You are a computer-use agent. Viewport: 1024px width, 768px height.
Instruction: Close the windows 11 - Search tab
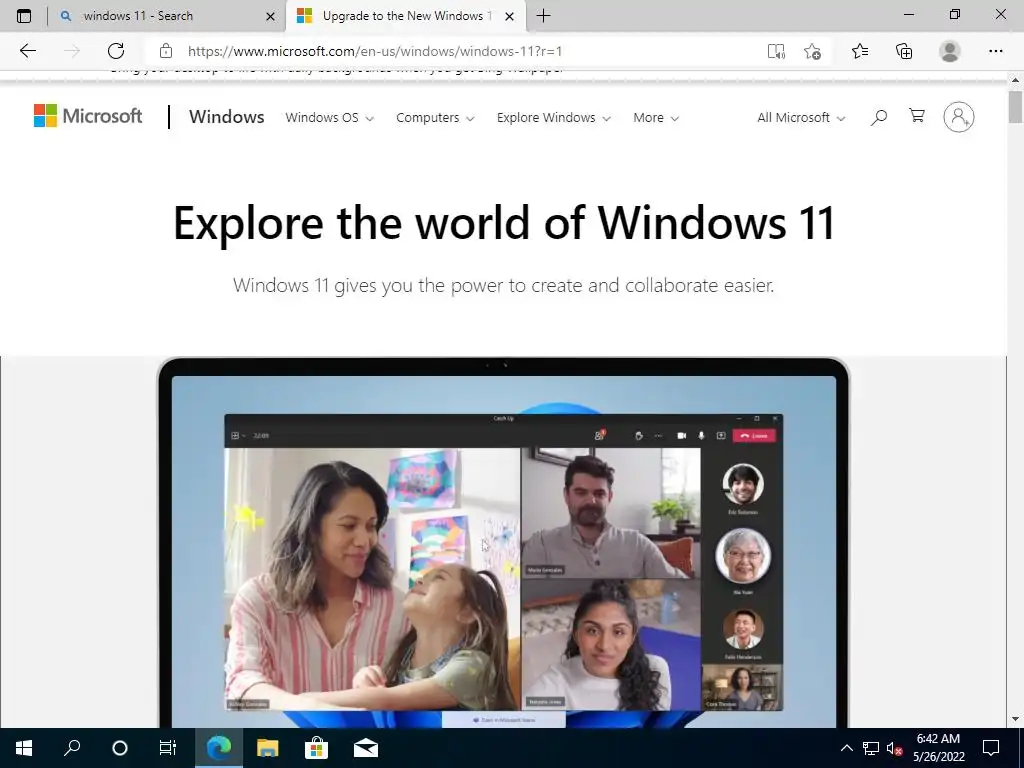(x=270, y=16)
